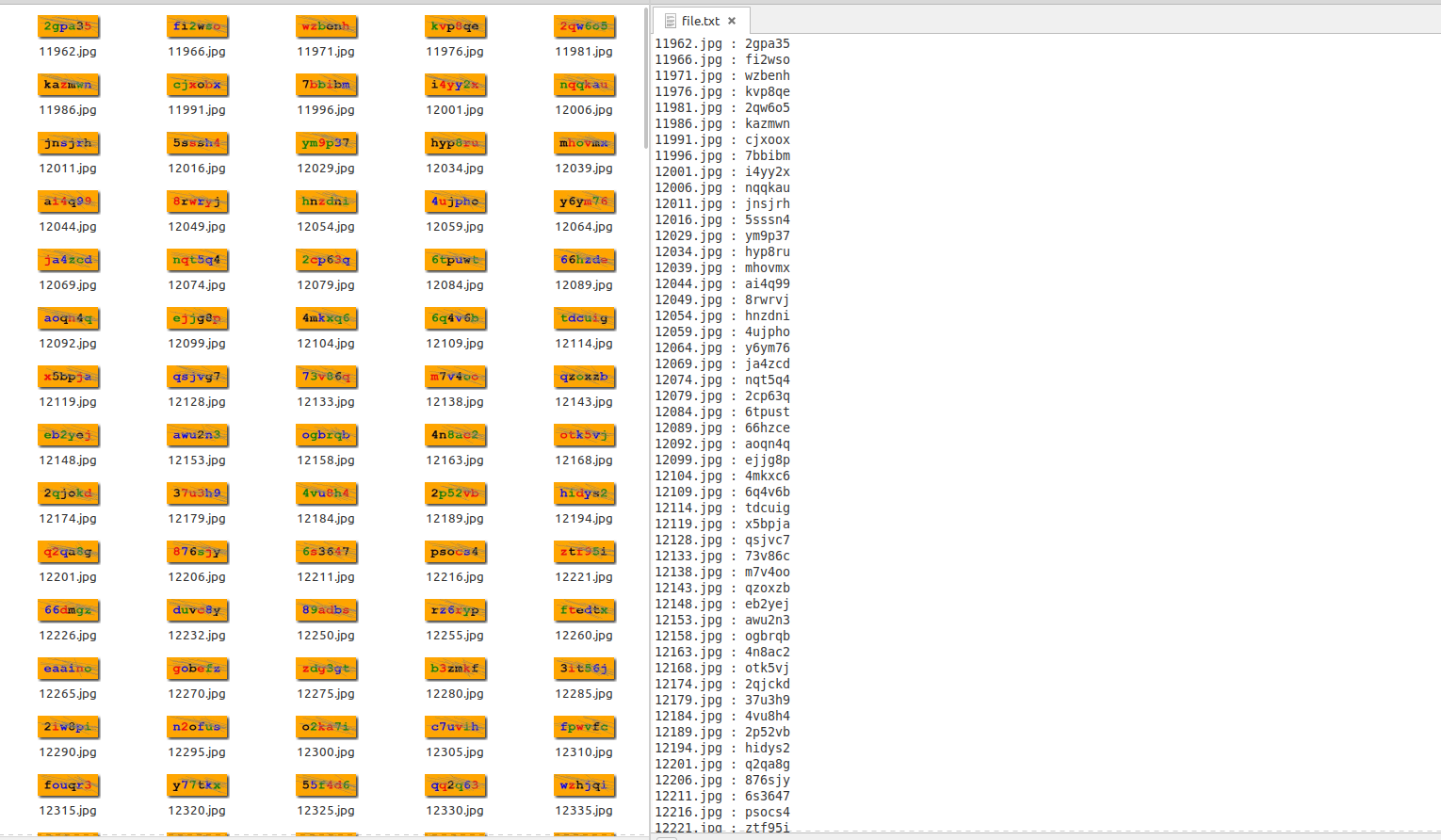This screenshot has height=840, width=1441.
Task: Place cursor on line '12128.jpg : qsjvc7'
Action: (x=722, y=540)
